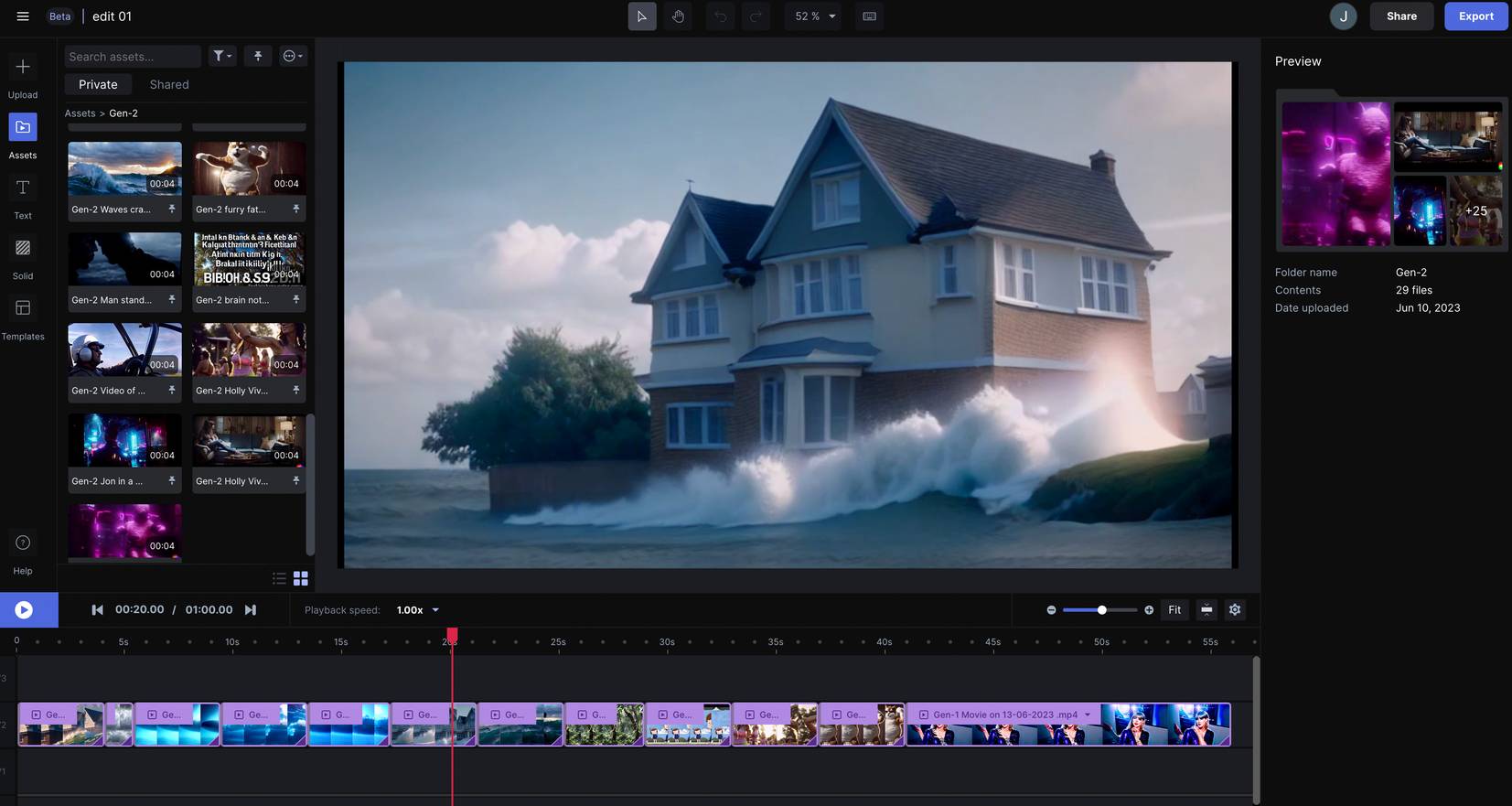Click the Share button

tap(1400, 16)
